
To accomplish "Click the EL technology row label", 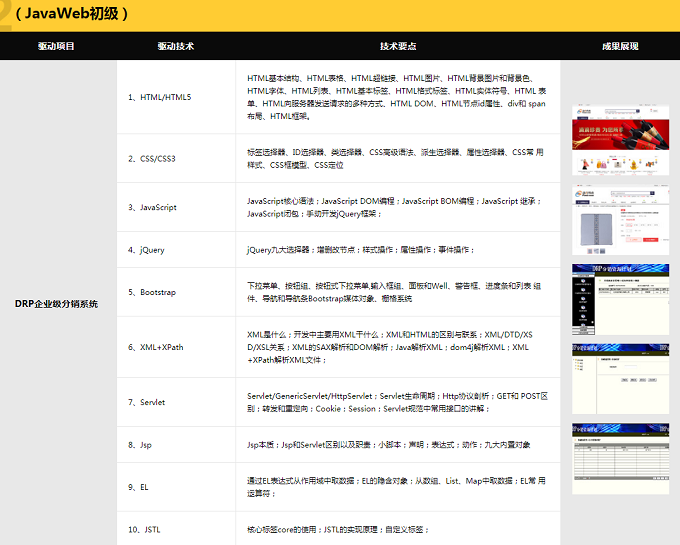I will 138,486.
